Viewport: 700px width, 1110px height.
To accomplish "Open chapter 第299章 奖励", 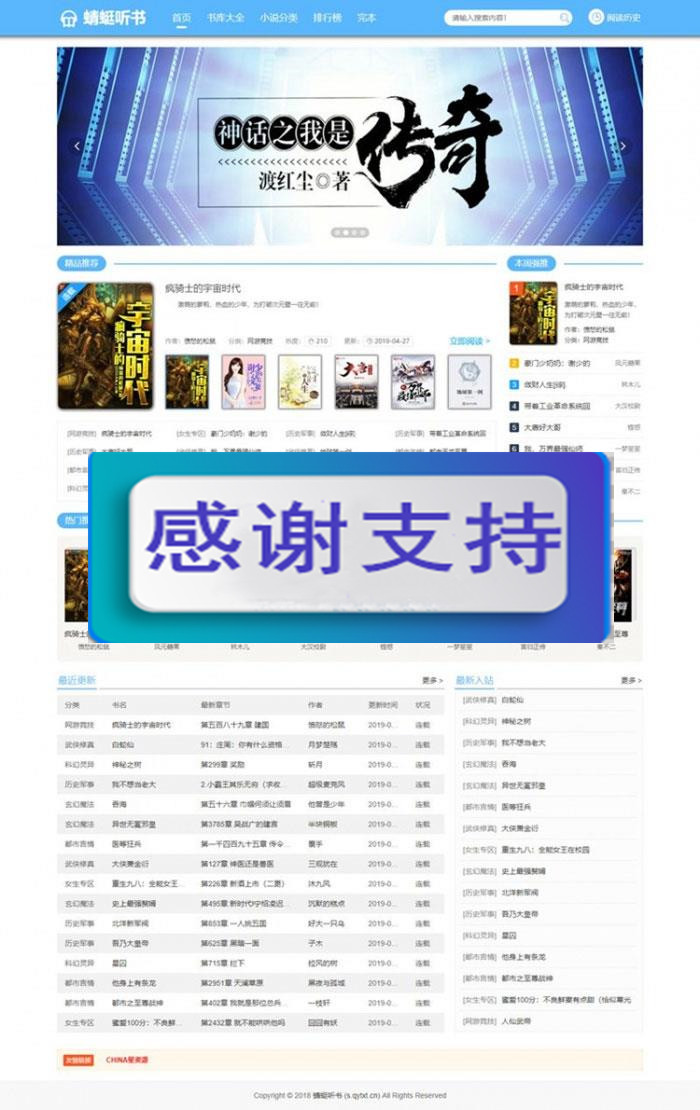I will coord(222,765).
